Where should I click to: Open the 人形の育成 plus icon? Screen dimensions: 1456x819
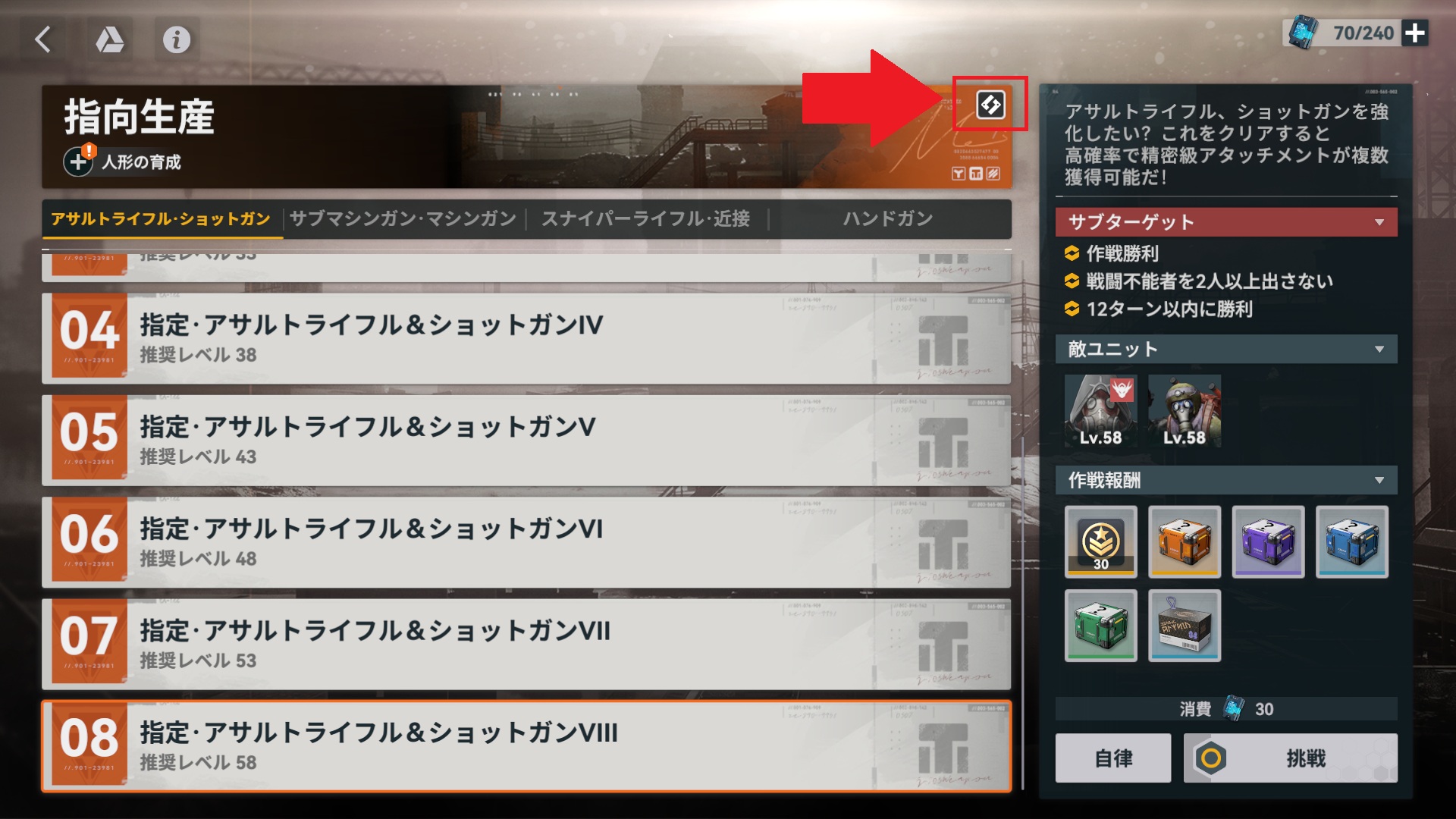click(x=78, y=162)
